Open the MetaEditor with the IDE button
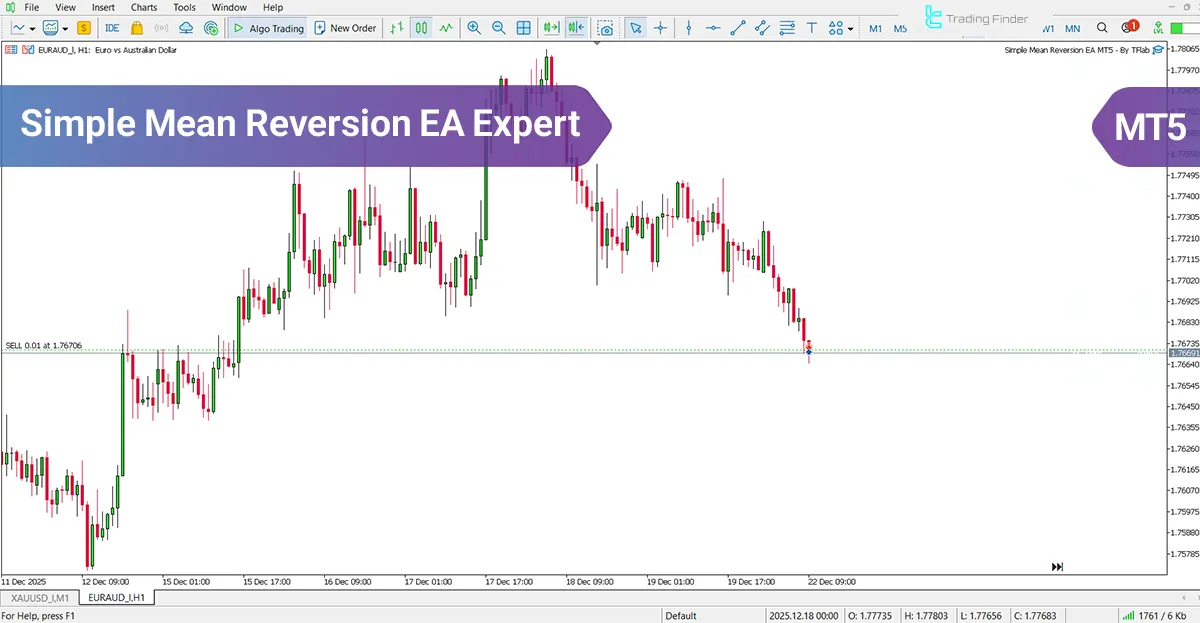Screen dimensions: 1200x623 pos(112,28)
